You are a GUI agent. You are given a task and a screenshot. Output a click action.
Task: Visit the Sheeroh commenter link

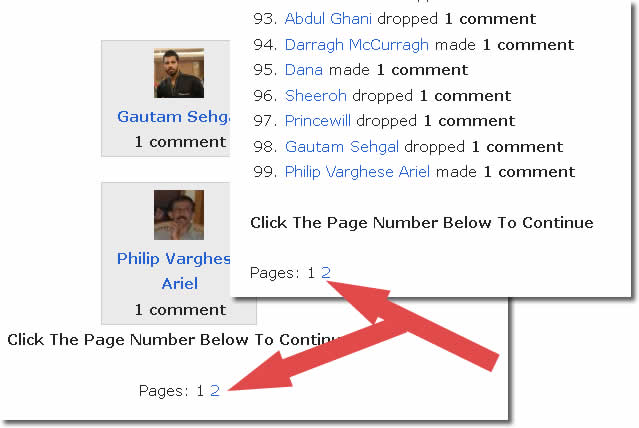[315, 95]
